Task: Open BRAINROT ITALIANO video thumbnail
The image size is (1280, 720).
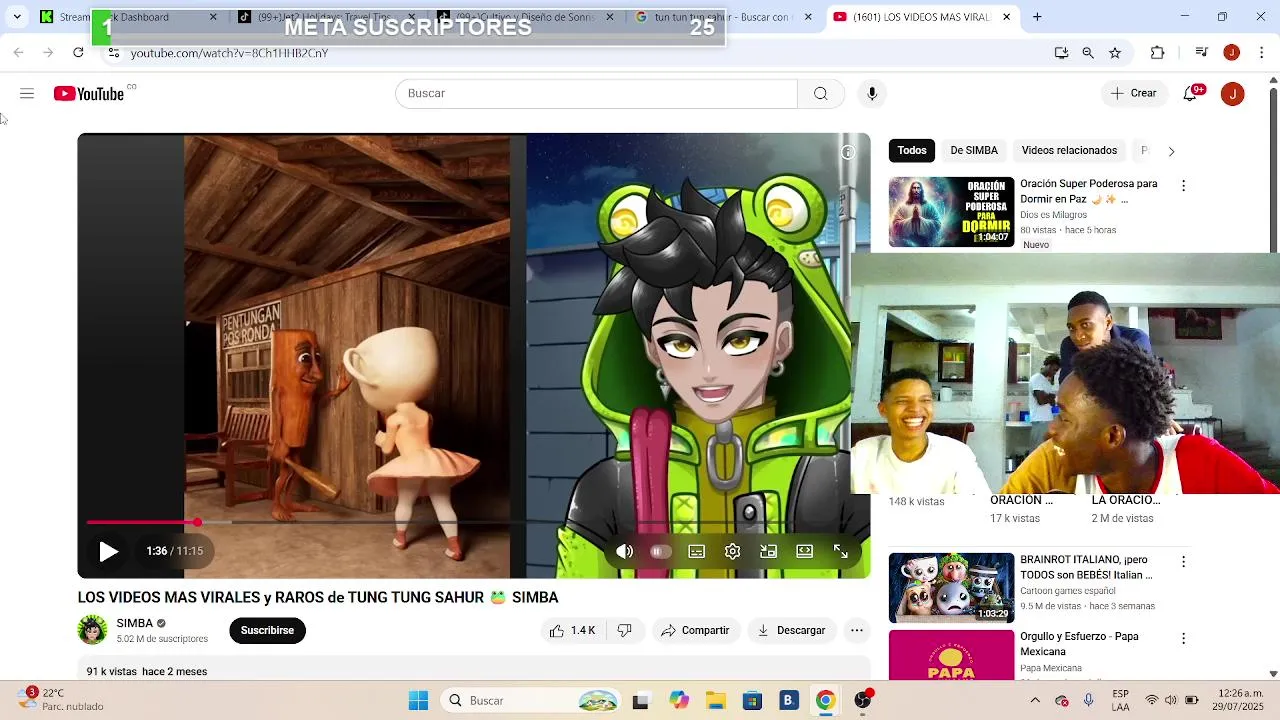Action: (951, 588)
